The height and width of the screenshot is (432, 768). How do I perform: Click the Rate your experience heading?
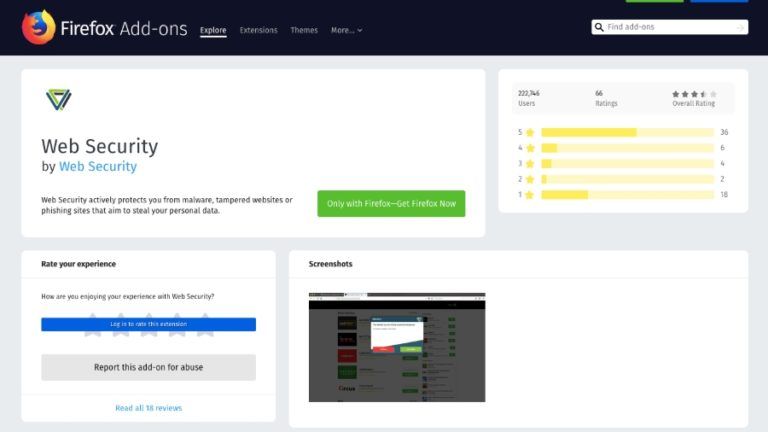pyautogui.click(x=78, y=264)
